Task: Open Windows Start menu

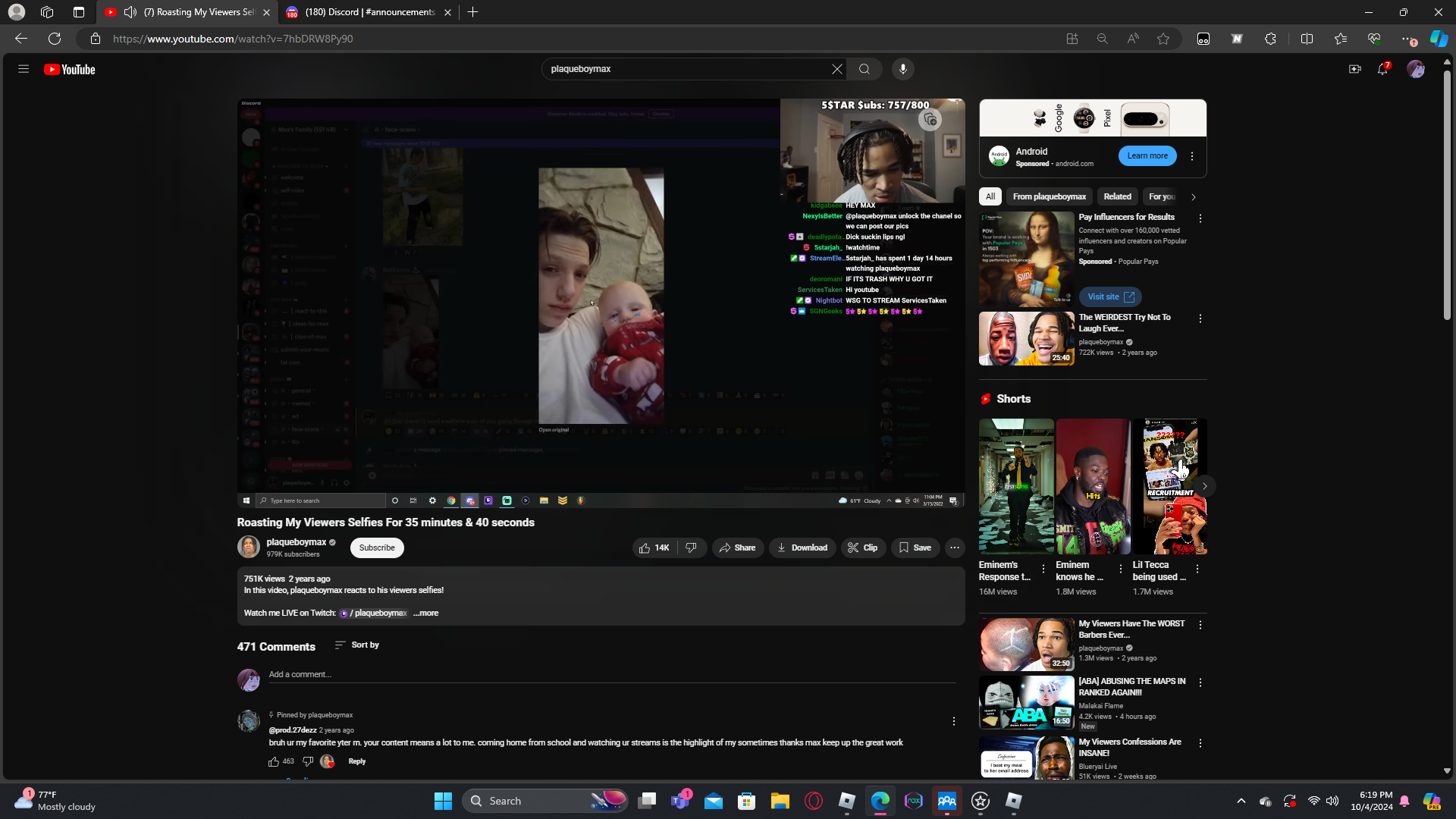Action: point(443,801)
